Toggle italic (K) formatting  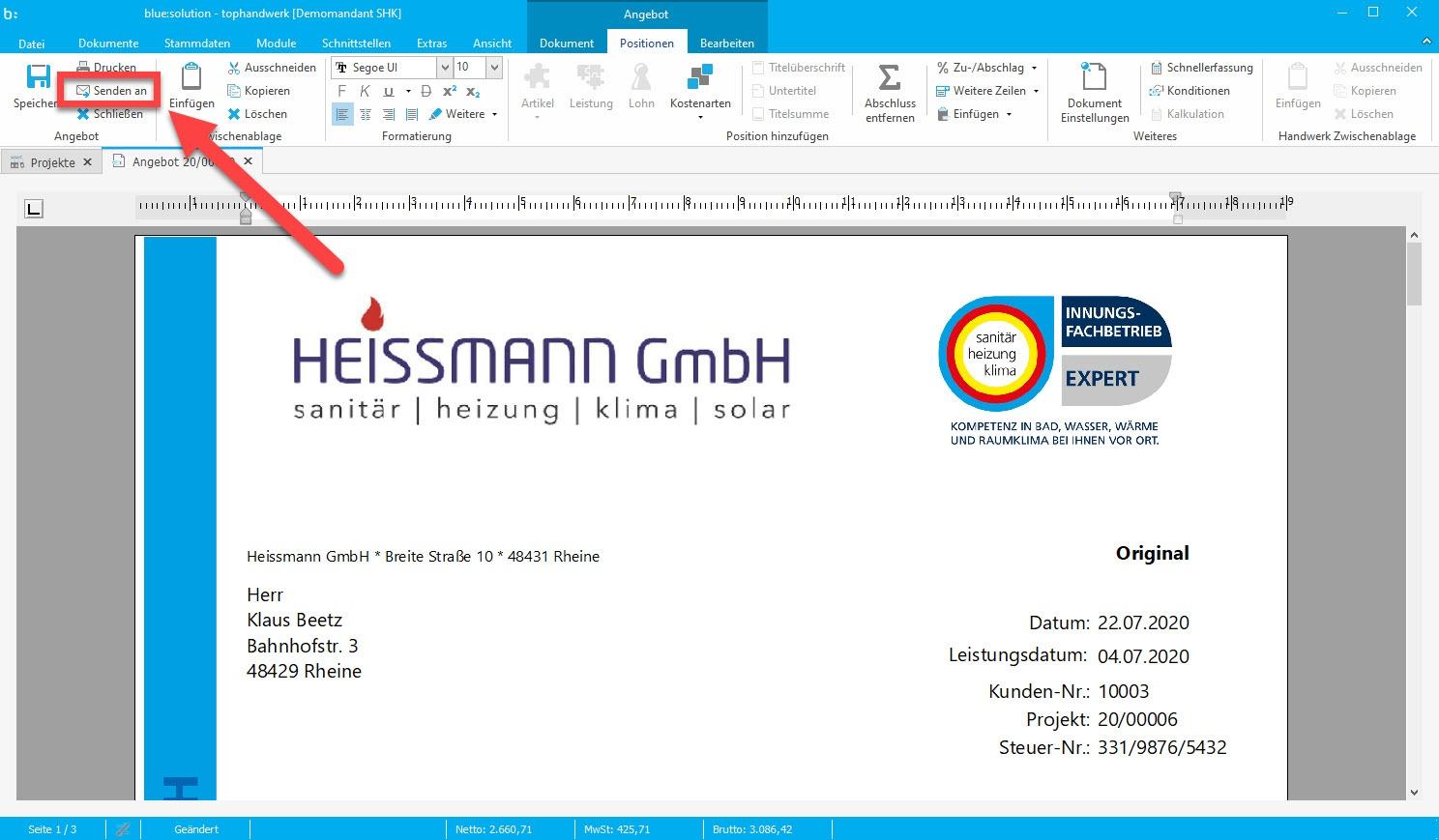coord(365,91)
